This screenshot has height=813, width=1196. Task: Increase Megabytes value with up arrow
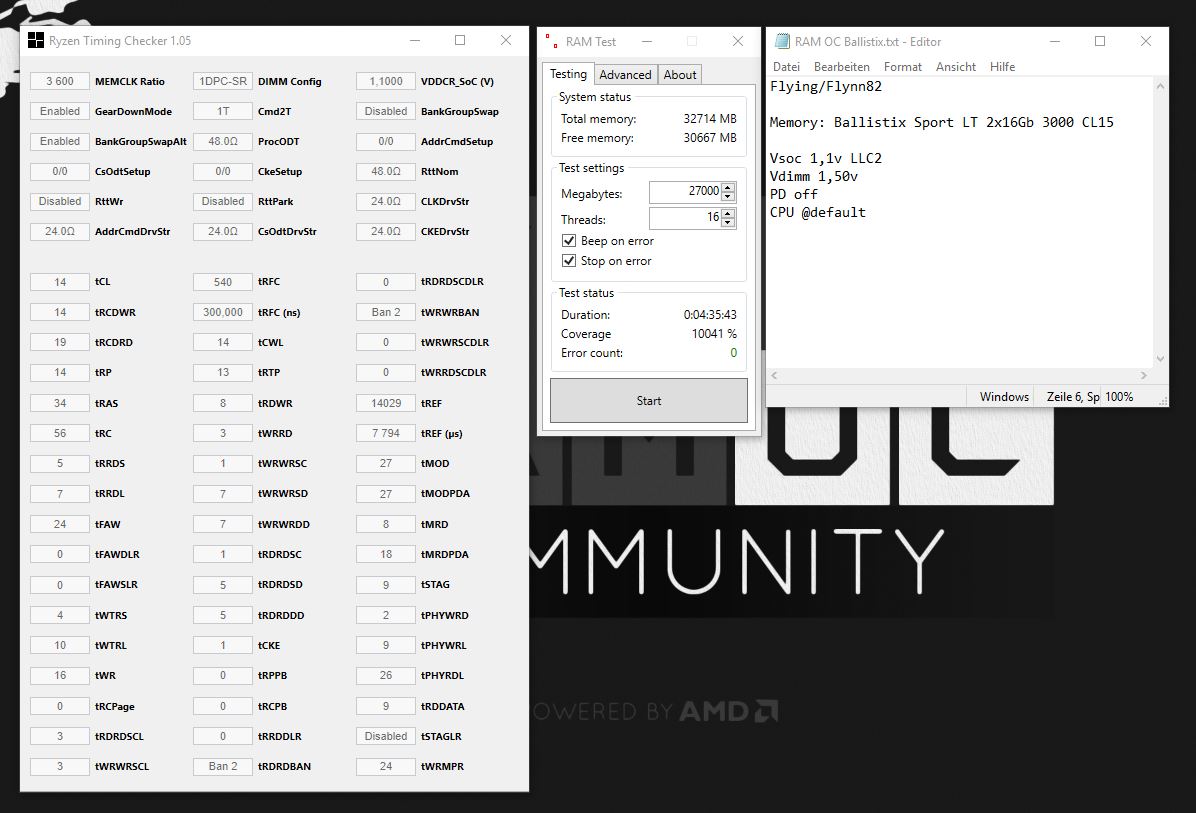click(x=728, y=187)
